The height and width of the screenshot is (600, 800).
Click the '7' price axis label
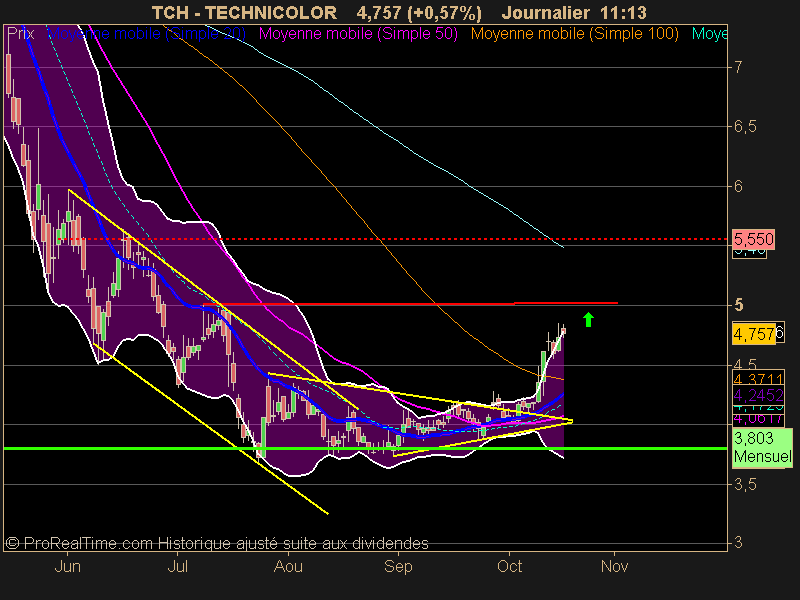tap(738, 67)
